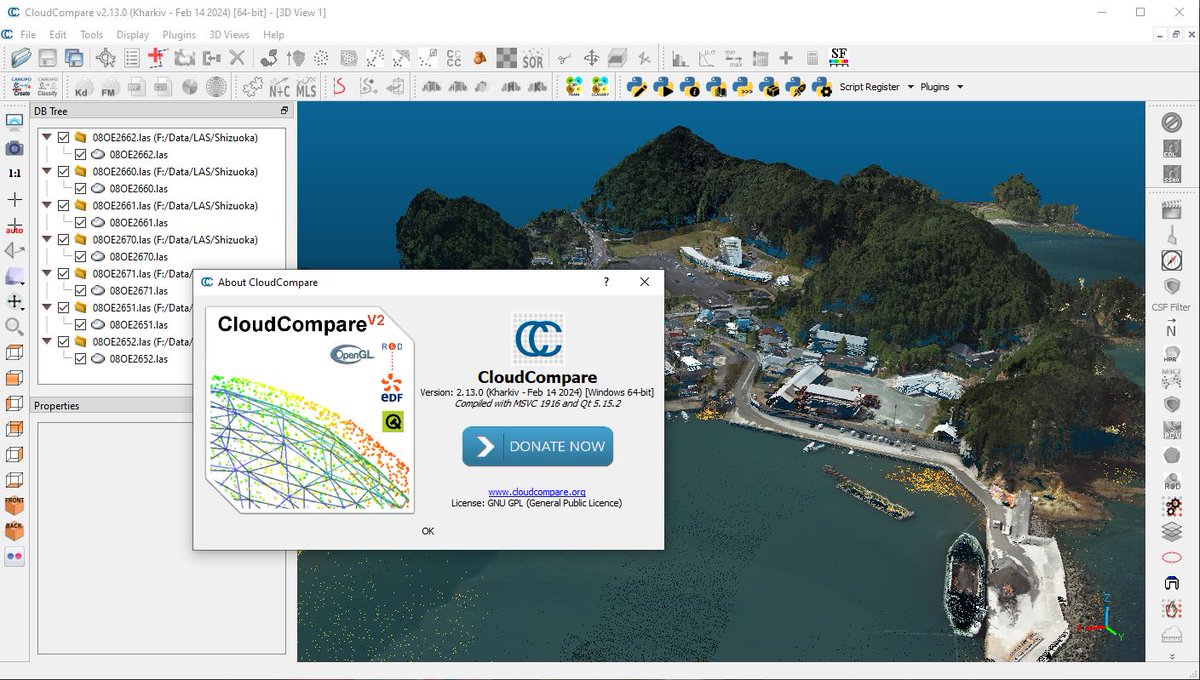Expand right toolbar overflow chevron
The image size is (1200, 680).
[1171, 657]
